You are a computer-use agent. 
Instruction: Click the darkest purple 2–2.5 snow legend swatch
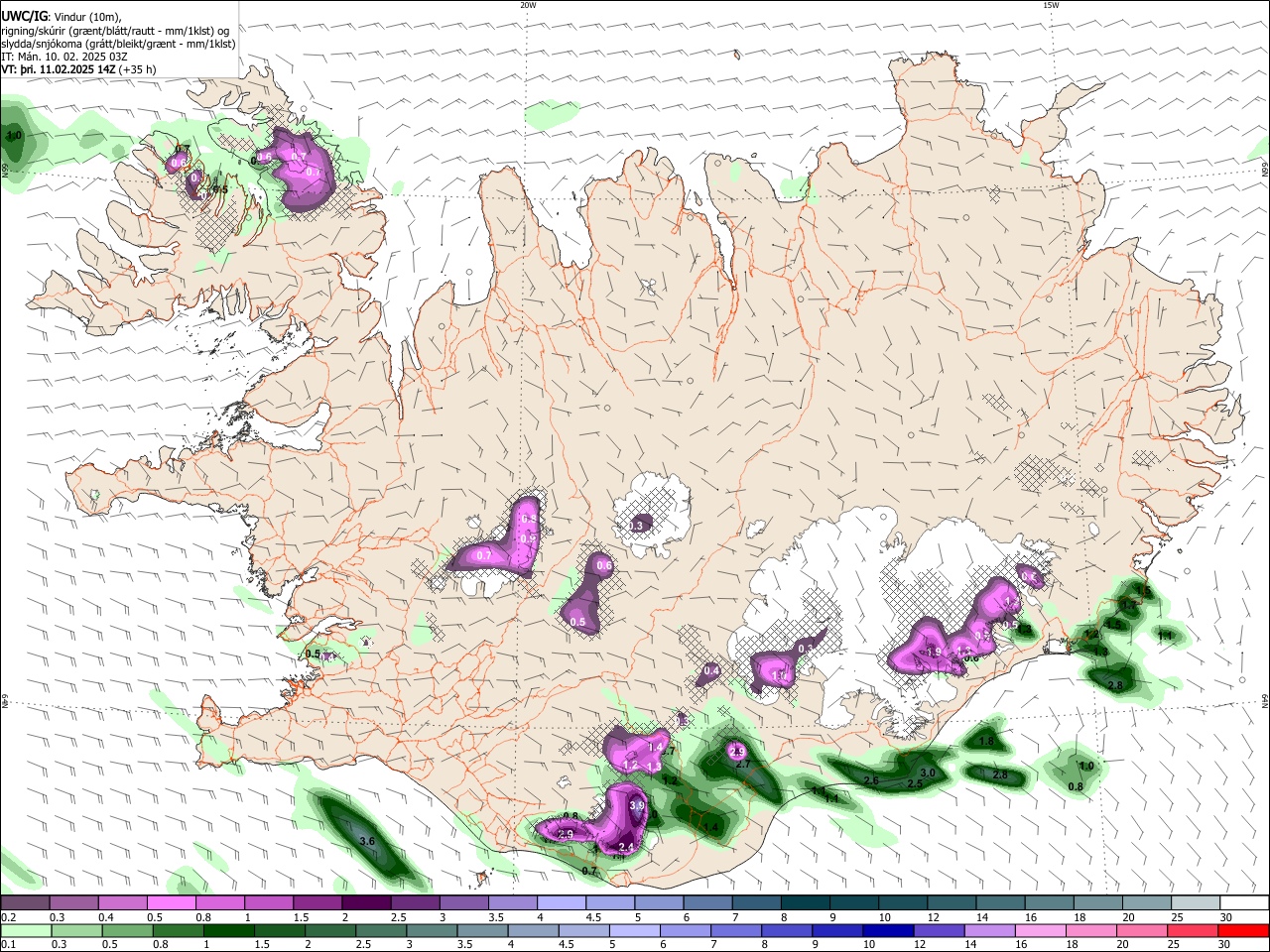(x=365, y=903)
